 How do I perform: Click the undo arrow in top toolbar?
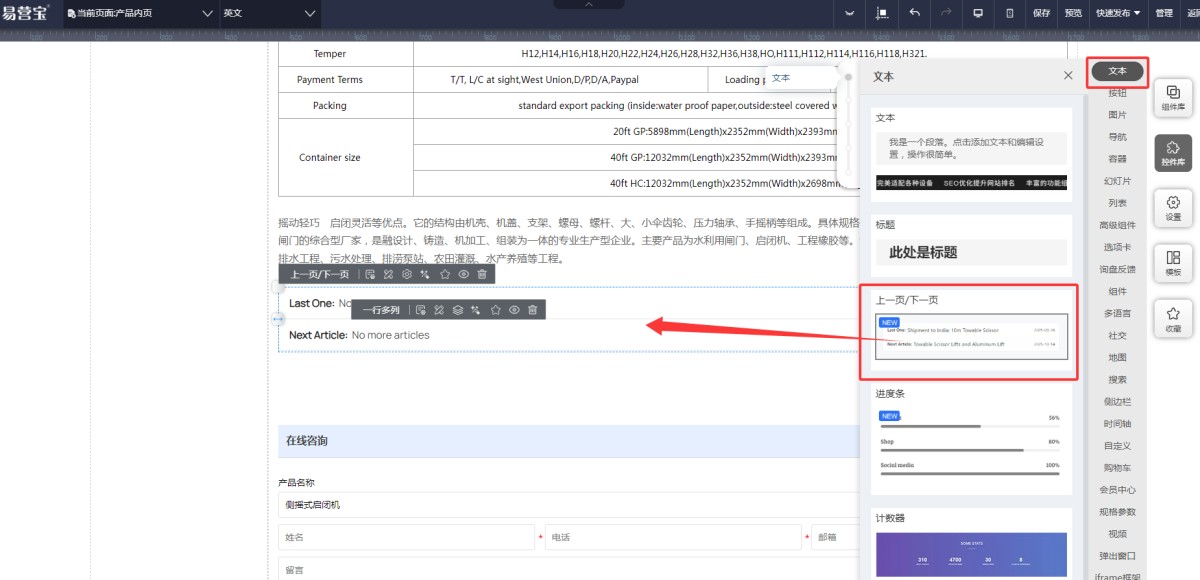coord(915,13)
